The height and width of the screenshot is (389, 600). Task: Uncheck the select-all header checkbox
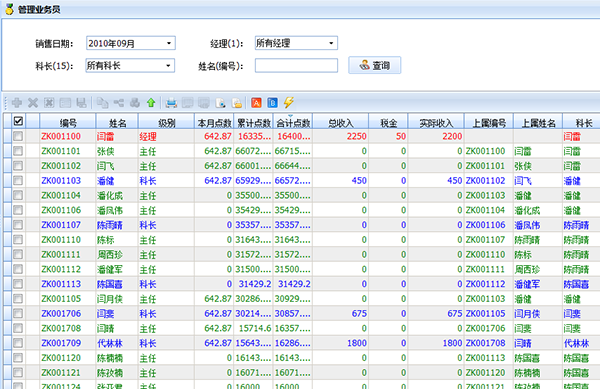[18, 121]
